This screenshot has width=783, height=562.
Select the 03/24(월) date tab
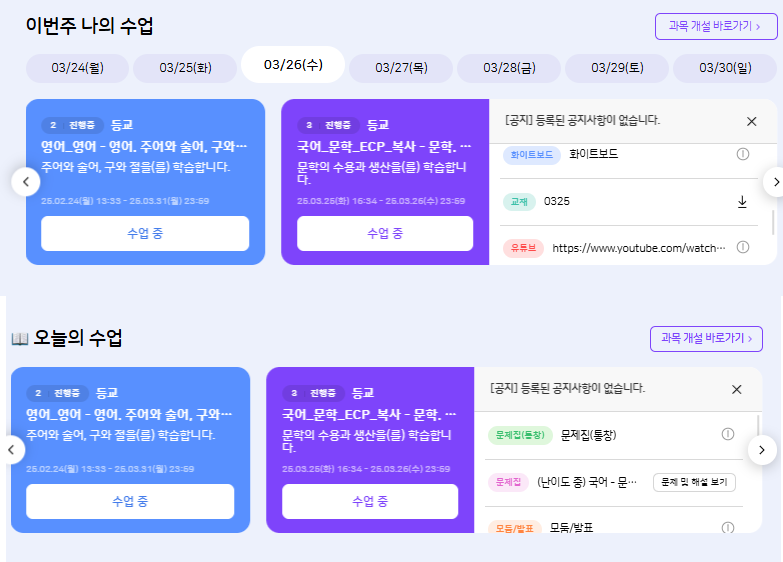tap(77, 68)
